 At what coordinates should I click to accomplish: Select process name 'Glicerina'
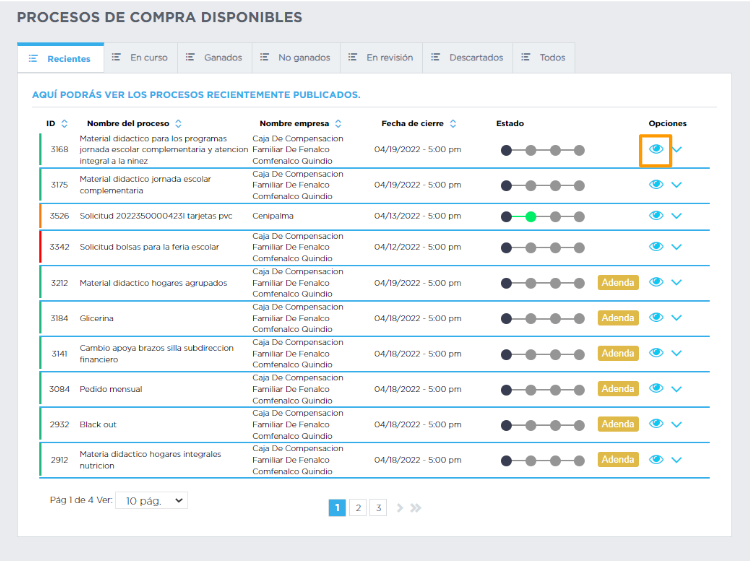97,318
